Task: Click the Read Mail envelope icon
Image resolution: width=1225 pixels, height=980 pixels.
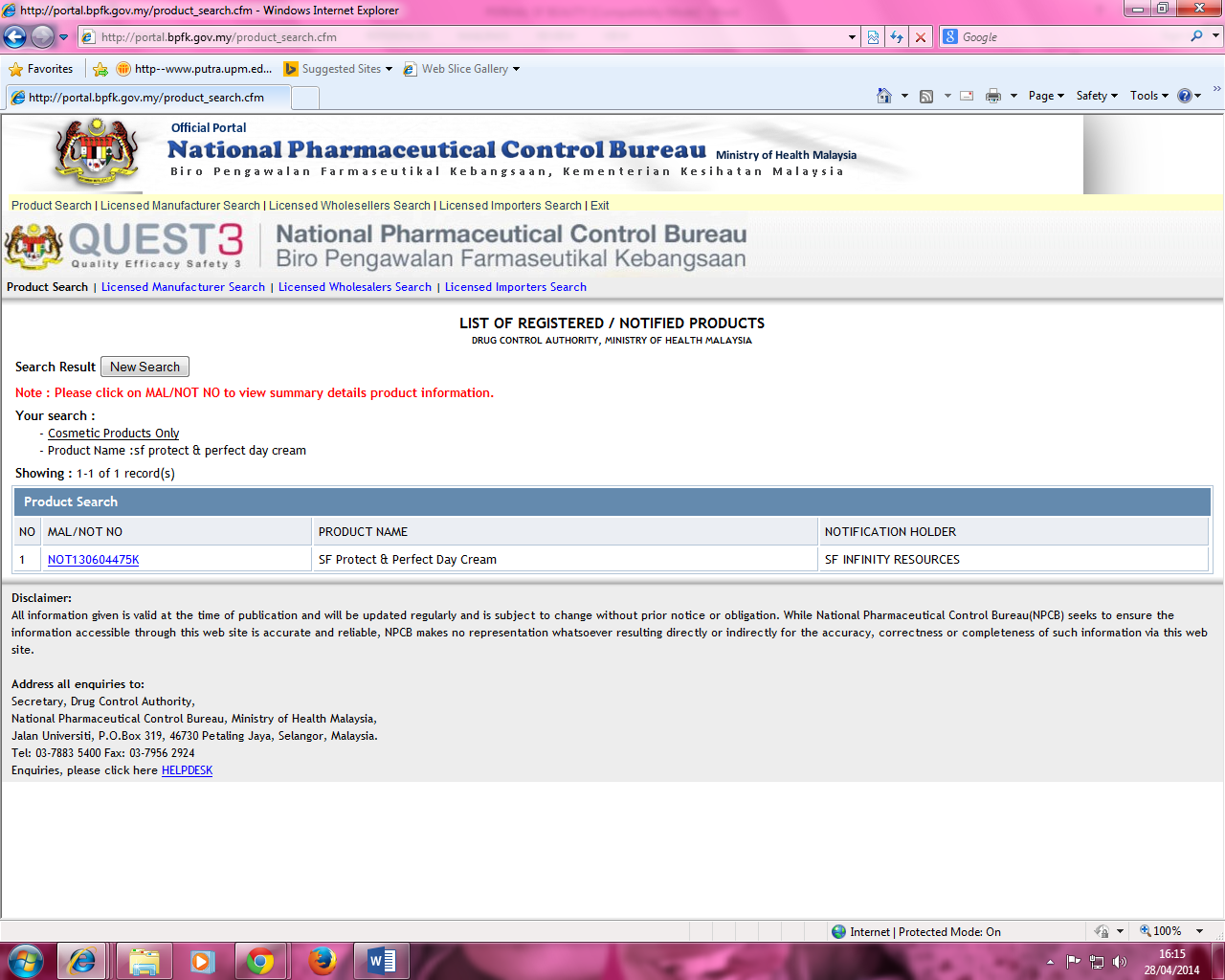Action: point(967,96)
